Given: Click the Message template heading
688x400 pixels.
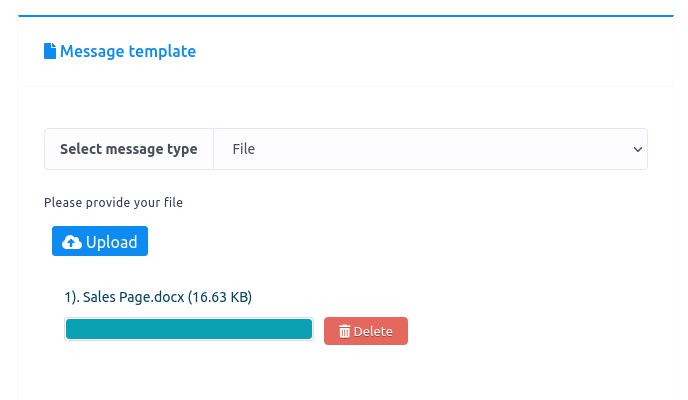Looking at the screenshot, I should point(128,51).
